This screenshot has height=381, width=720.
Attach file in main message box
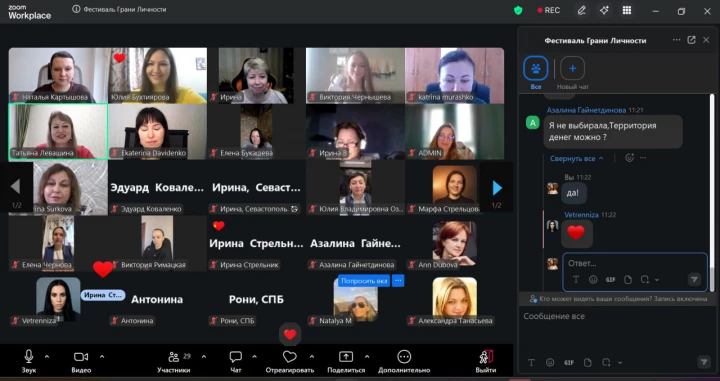(588, 363)
